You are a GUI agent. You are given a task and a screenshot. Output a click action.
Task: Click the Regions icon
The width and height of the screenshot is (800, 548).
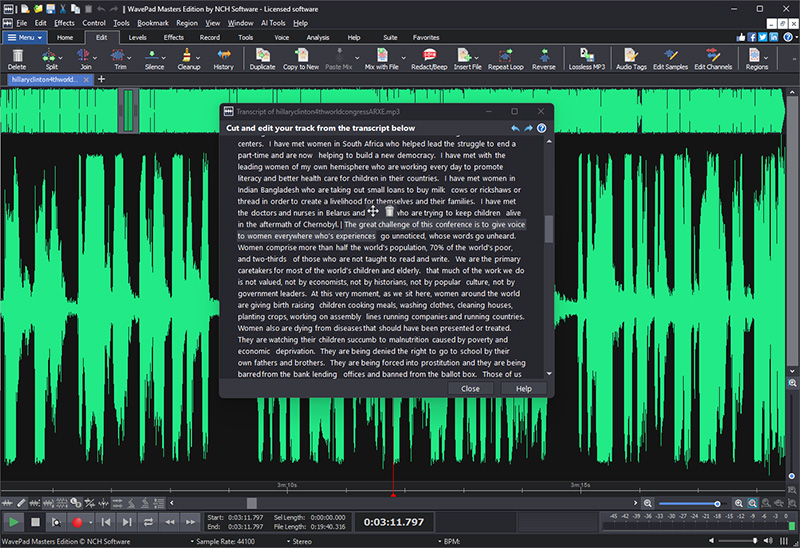click(x=754, y=56)
